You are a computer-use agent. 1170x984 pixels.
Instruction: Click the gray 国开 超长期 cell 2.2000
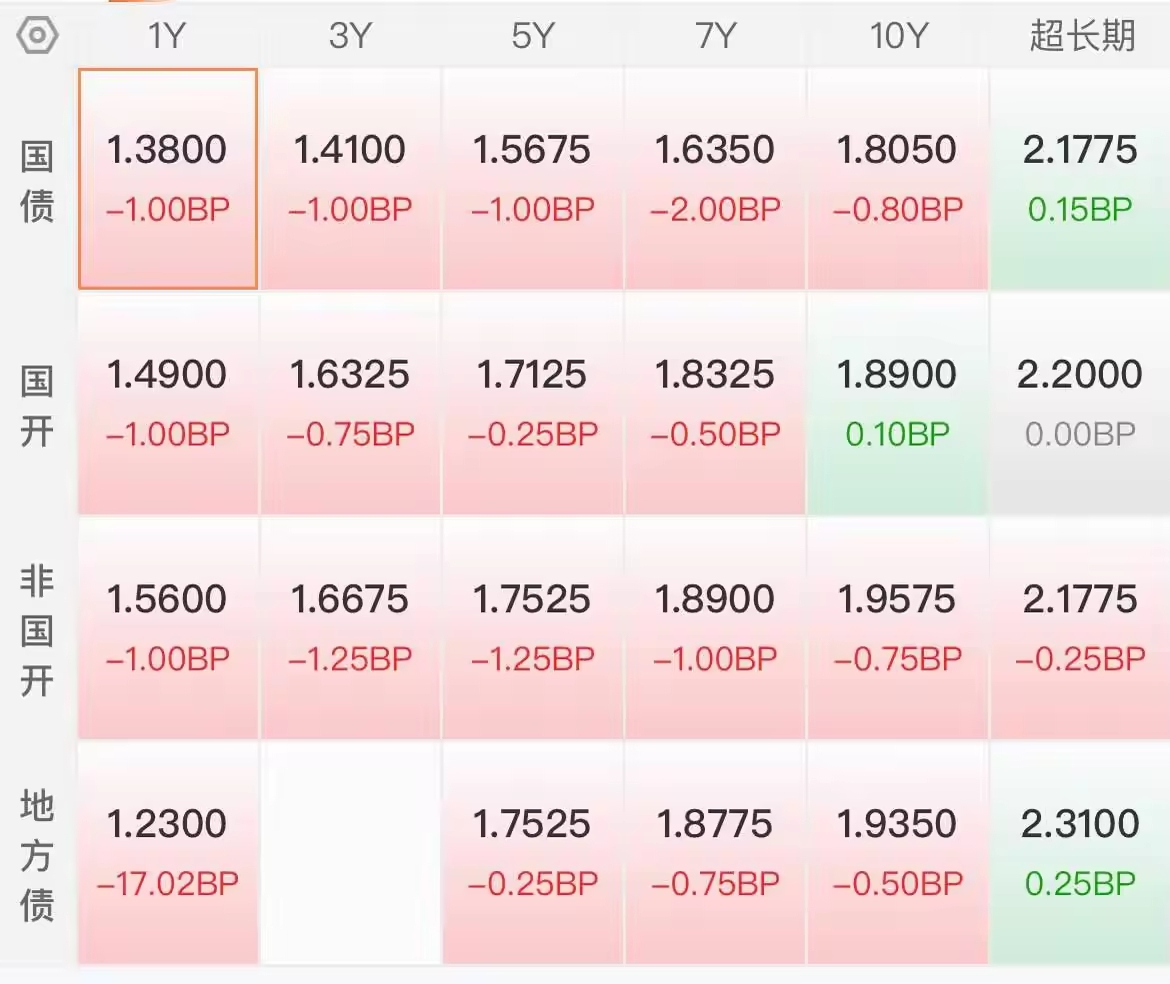pos(1080,403)
